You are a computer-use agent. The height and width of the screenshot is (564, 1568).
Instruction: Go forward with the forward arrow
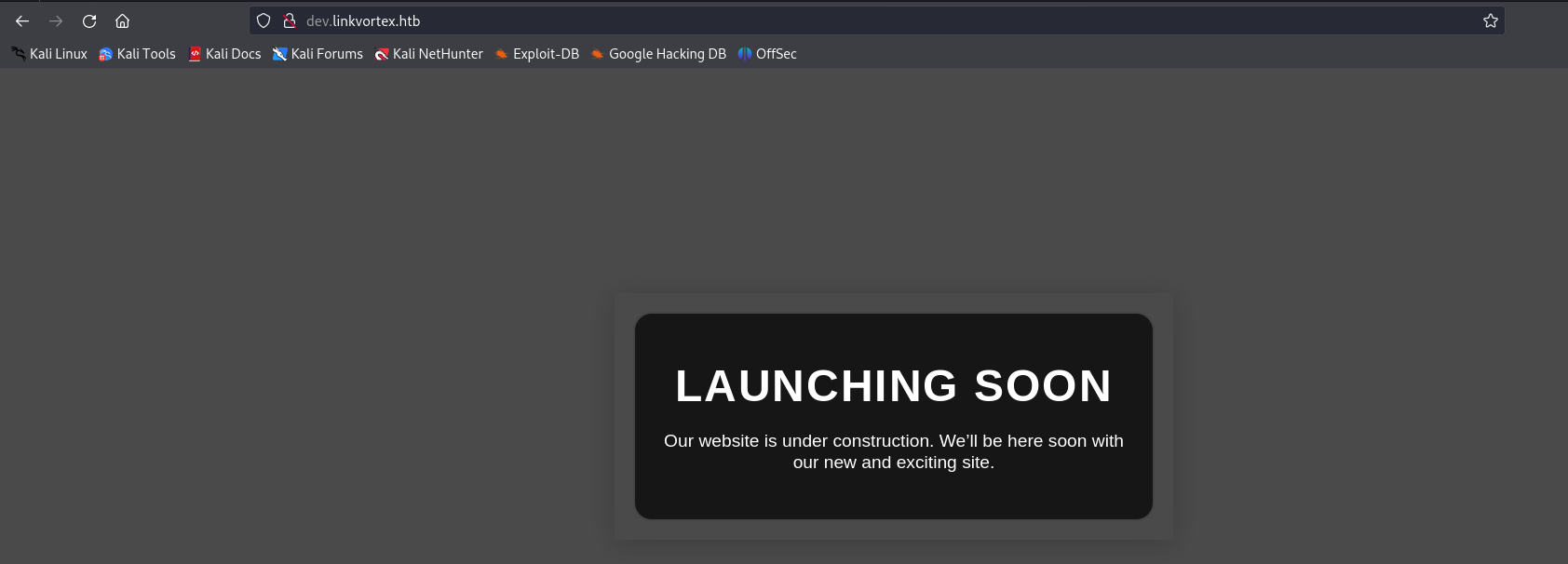click(x=56, y=20)
